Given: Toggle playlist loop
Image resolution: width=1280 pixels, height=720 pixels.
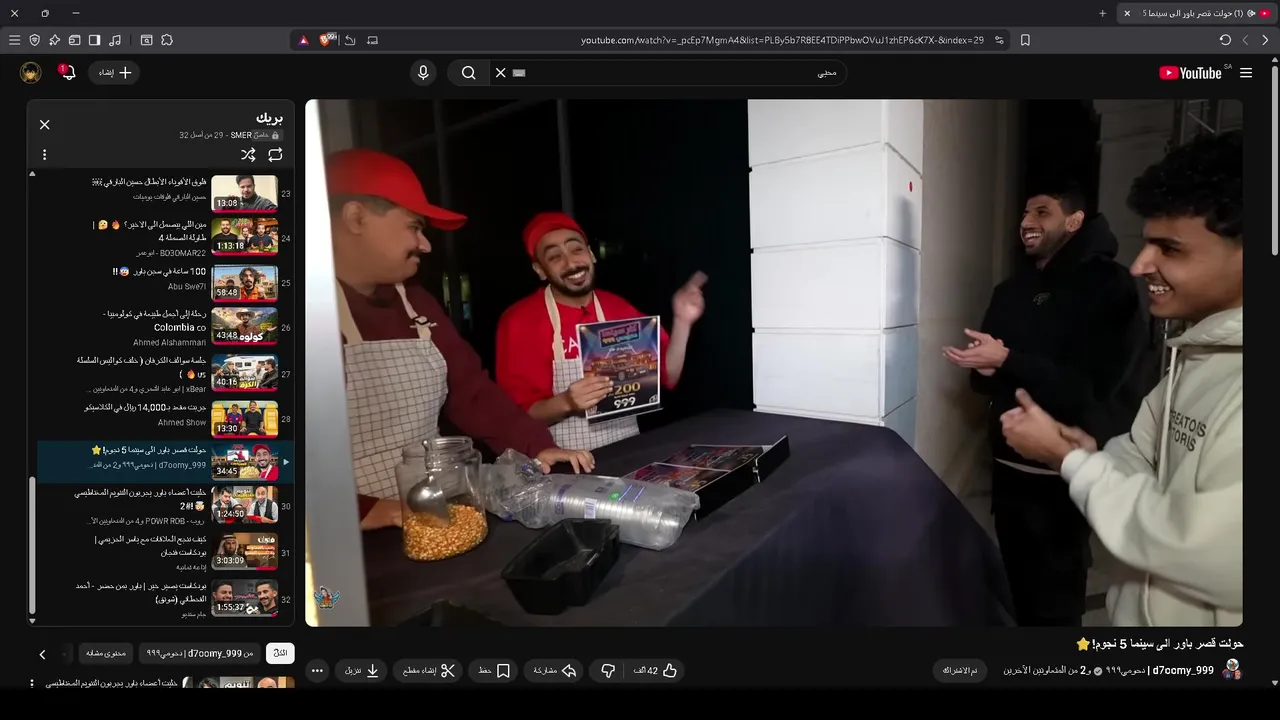Looking at the screenshot, I should coord(275,155).
